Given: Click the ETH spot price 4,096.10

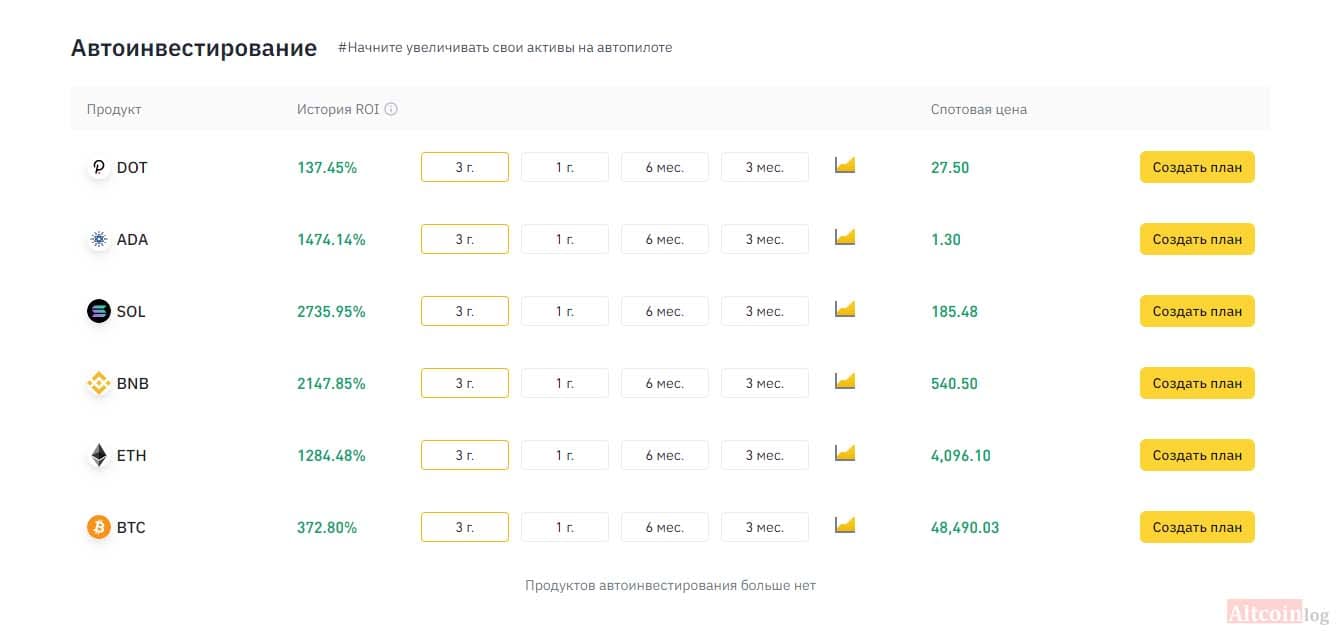Looking at the screenshot, I should click(x=961, y=455).
